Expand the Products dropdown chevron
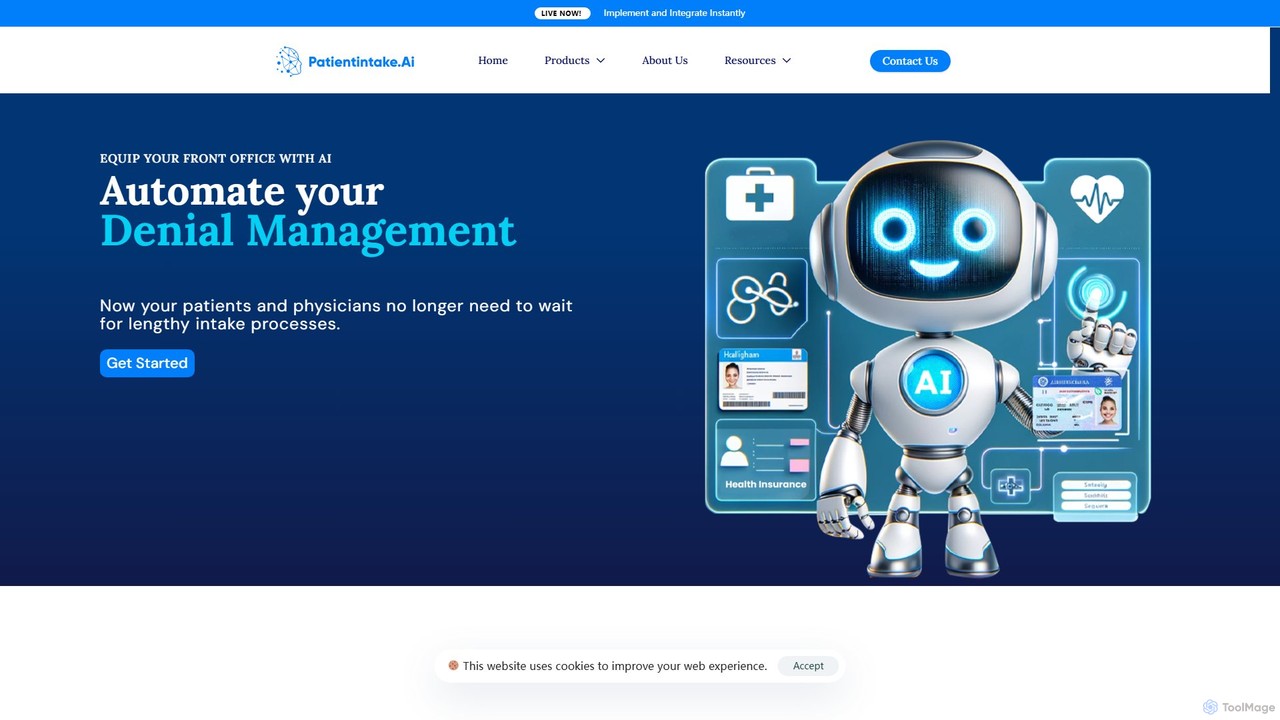1280x720 pixels. [600, 61]
